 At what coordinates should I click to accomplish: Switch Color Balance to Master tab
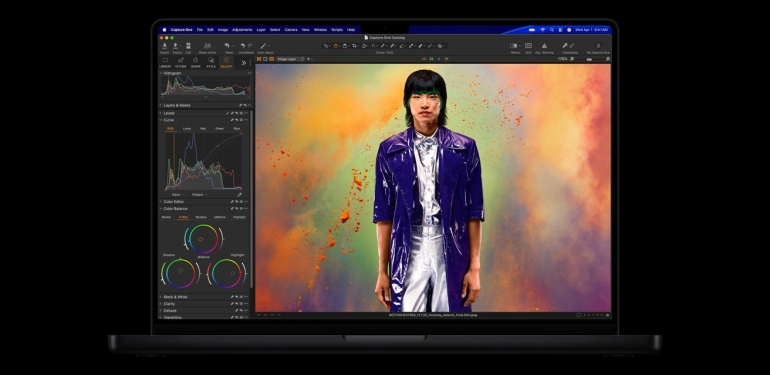(x=166, y=217)
